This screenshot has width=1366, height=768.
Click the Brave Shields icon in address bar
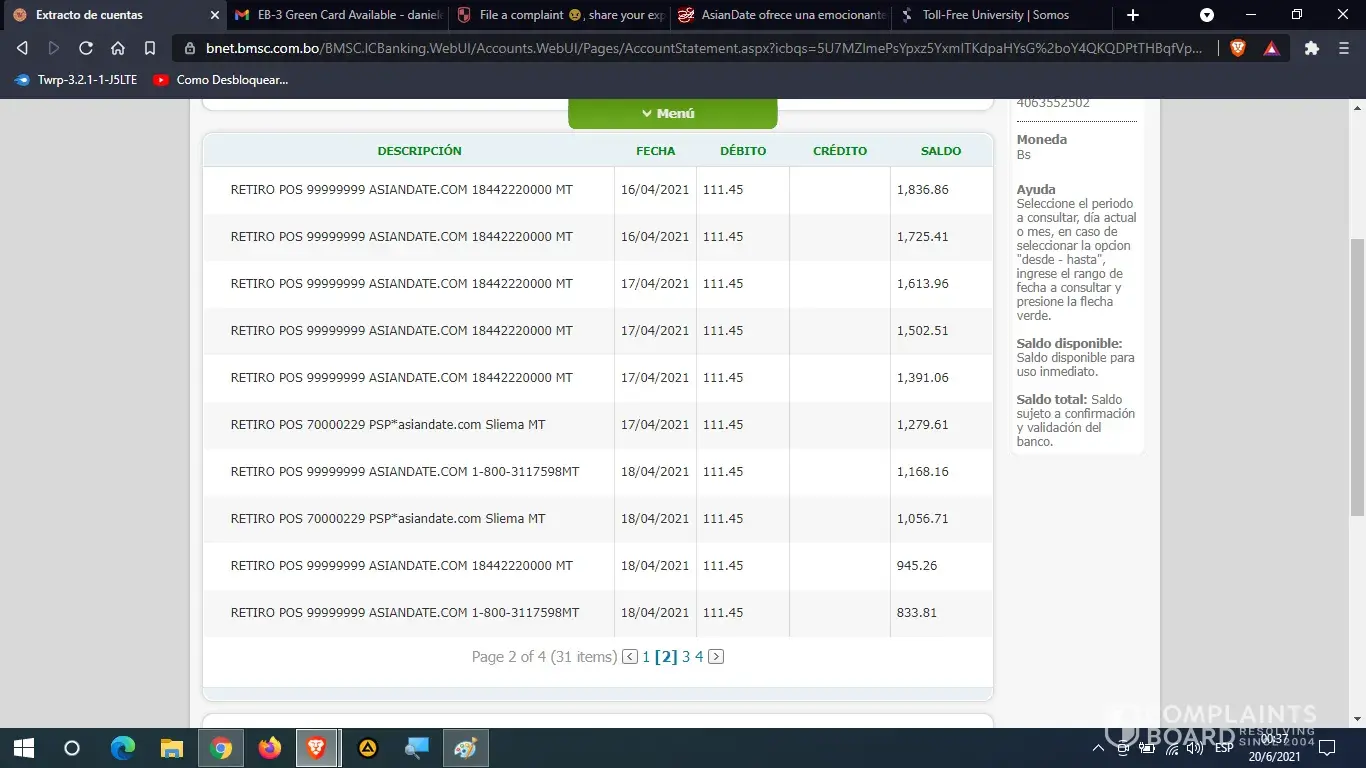tap(1238, 48)
